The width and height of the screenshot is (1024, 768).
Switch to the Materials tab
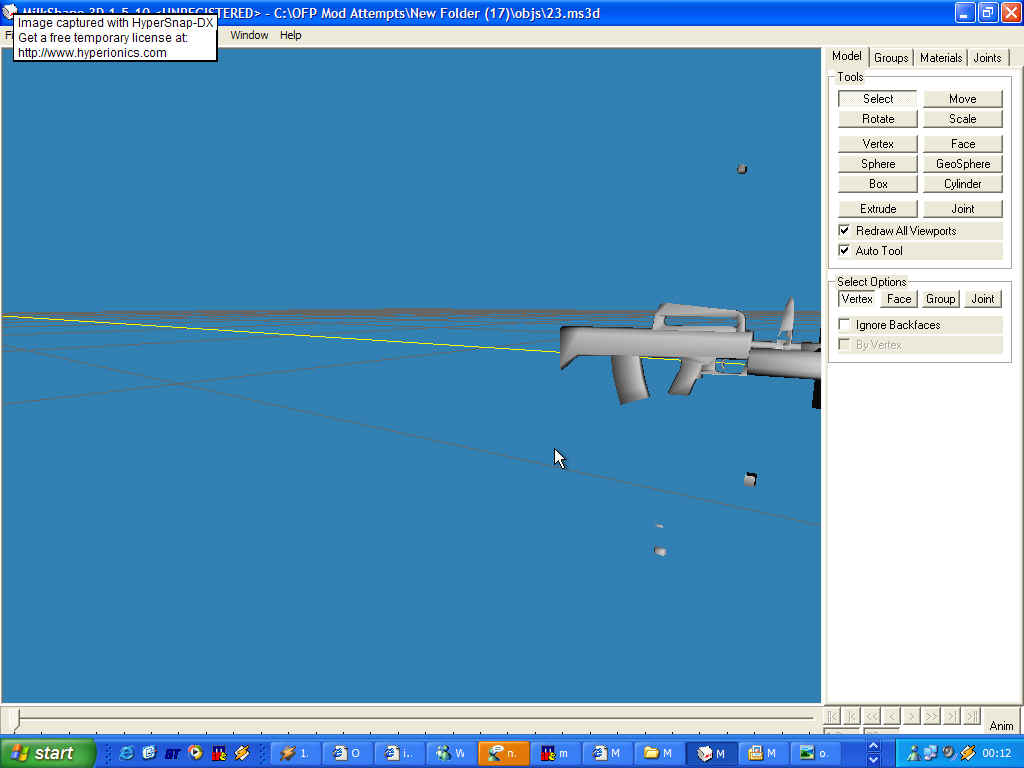click(x=940, y=58)
